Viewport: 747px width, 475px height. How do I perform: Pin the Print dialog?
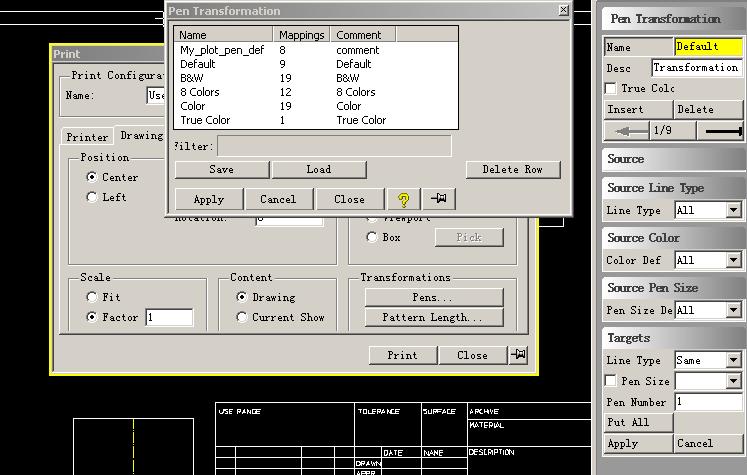(x=518, y=355)
